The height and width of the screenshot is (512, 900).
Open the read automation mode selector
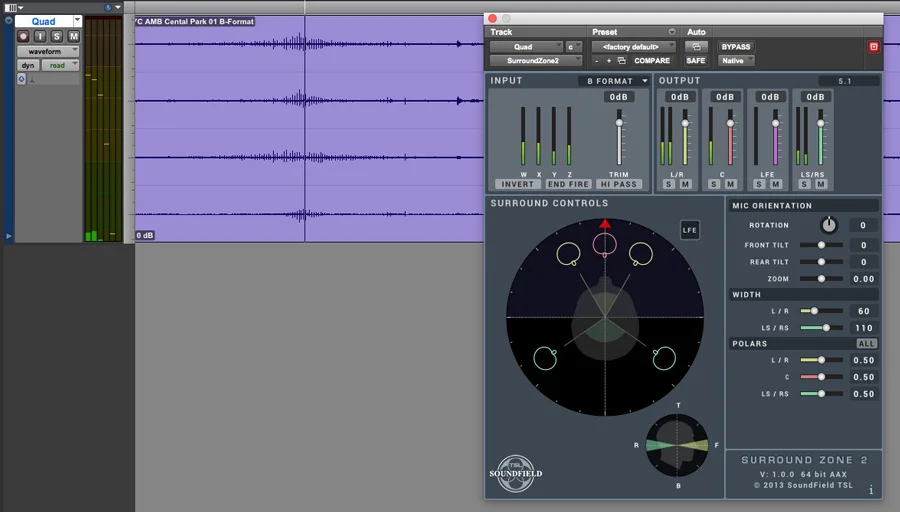pyautogui.click(x=60, y=65)
